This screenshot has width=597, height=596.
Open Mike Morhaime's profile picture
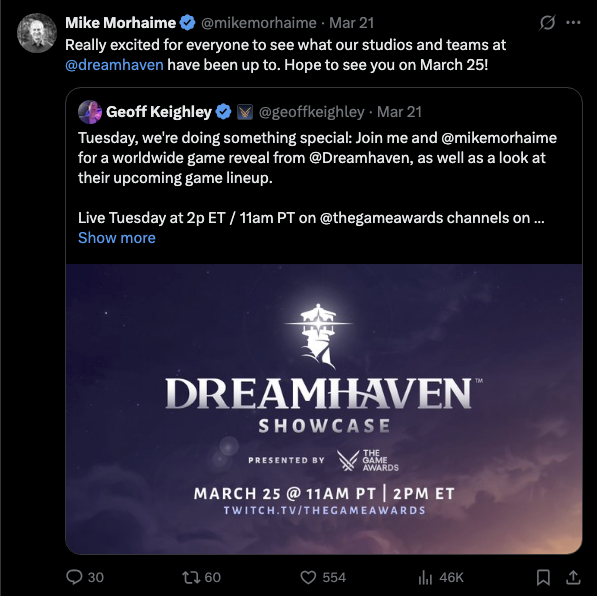[x=37, y=33]
